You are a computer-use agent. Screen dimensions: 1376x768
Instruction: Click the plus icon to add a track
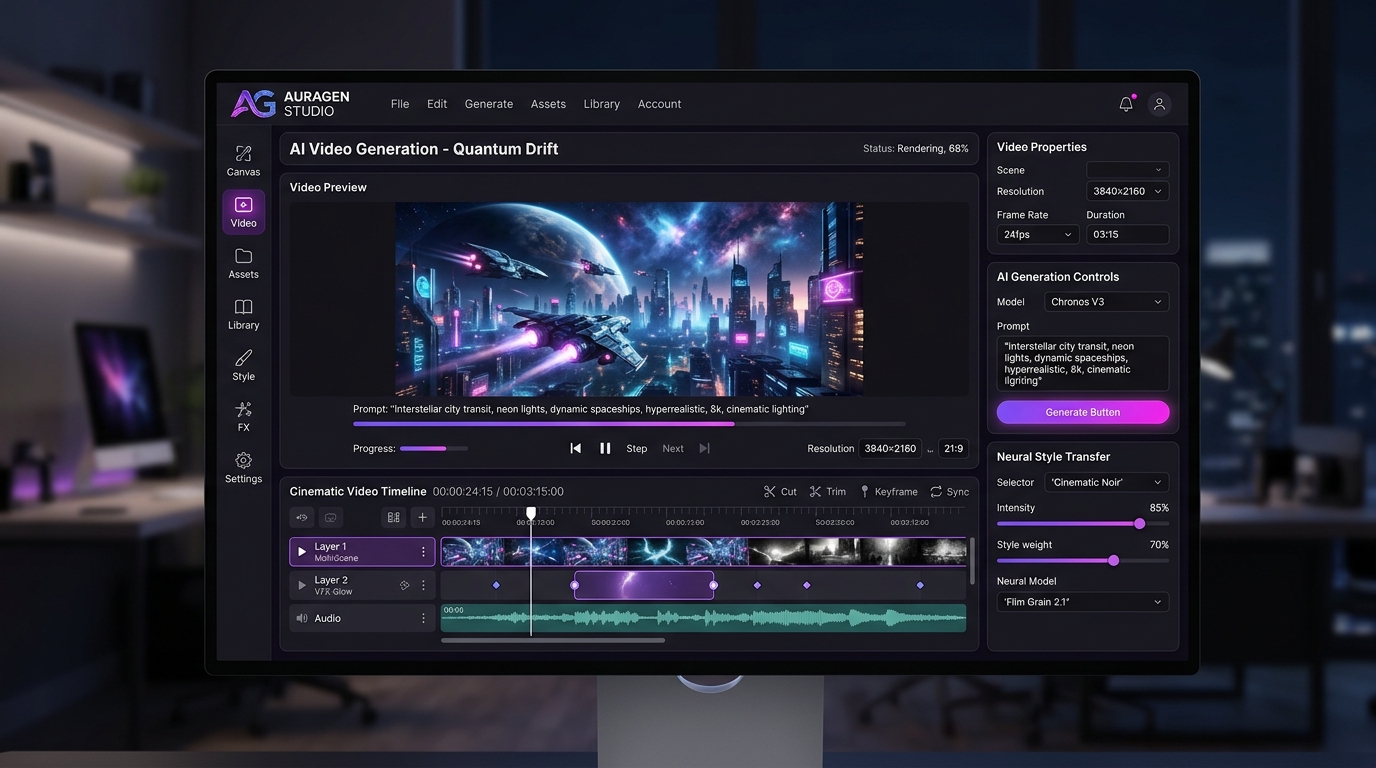[422, 517]
